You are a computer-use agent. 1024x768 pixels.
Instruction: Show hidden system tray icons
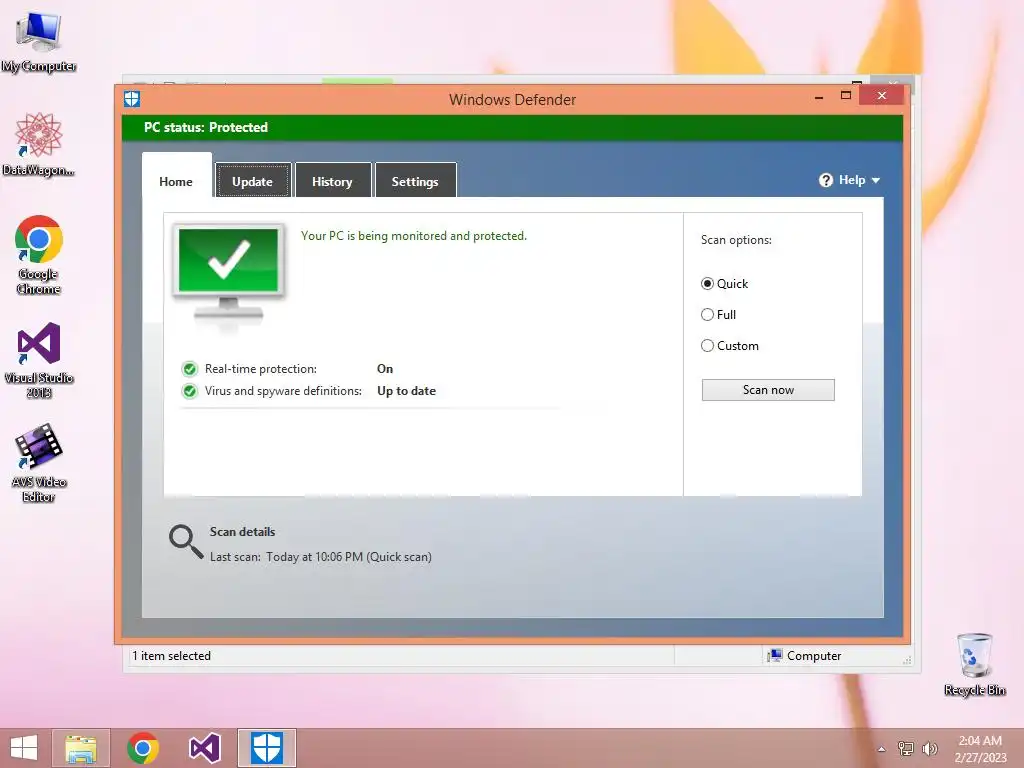pos(881,749)
